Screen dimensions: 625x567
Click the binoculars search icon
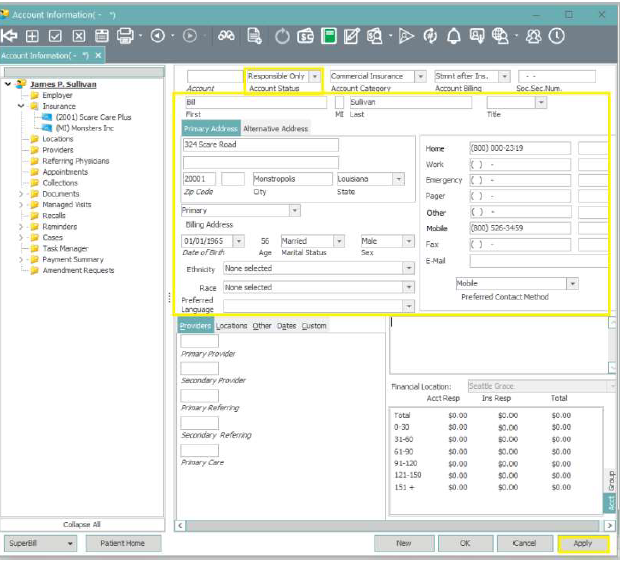click(x=227, y=36)
